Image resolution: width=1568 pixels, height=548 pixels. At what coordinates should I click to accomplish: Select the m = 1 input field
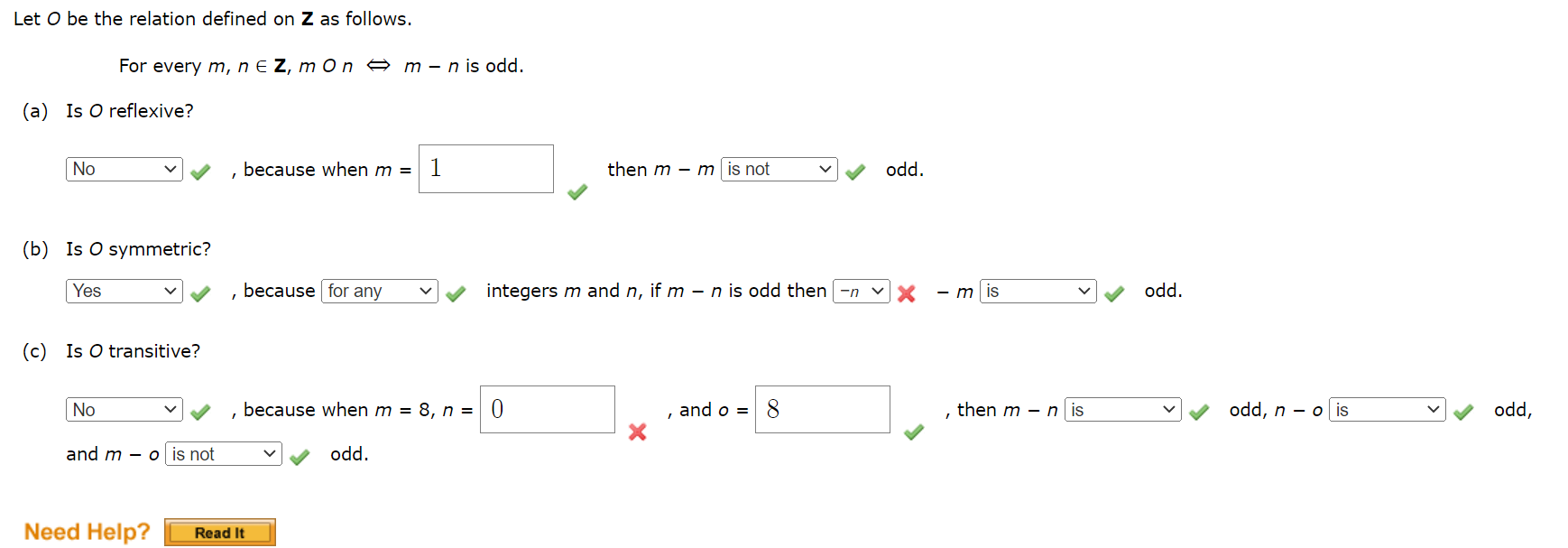485,169
